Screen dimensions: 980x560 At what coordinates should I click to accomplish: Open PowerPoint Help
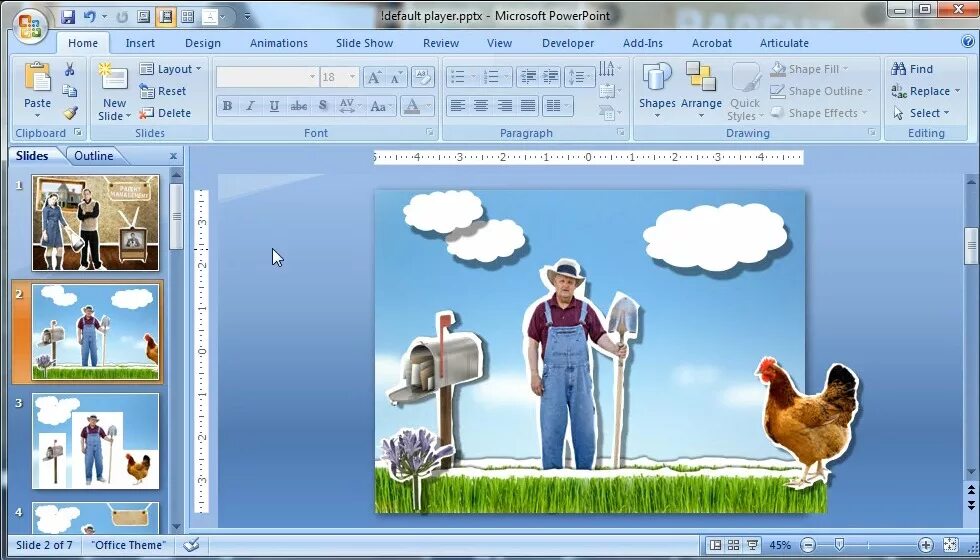pos(968,42)
